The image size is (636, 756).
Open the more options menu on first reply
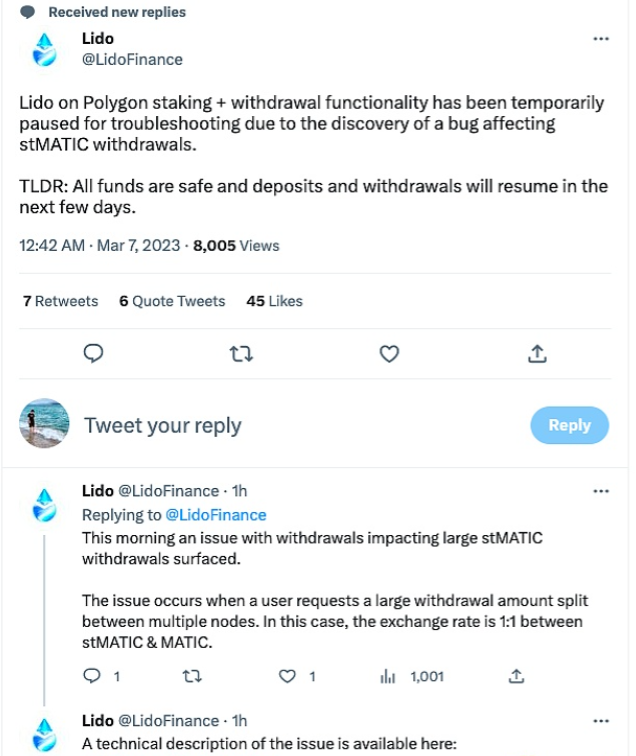601,491
